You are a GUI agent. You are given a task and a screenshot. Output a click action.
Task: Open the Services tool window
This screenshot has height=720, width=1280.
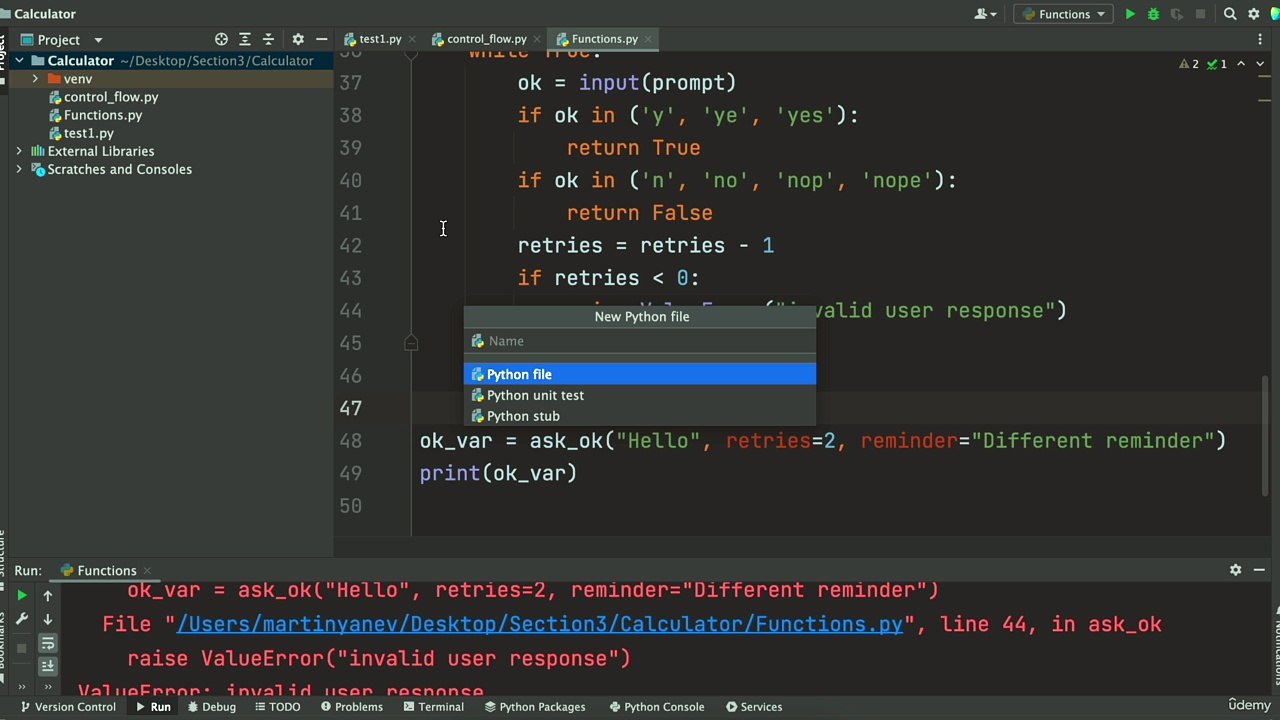pos(754,707)
